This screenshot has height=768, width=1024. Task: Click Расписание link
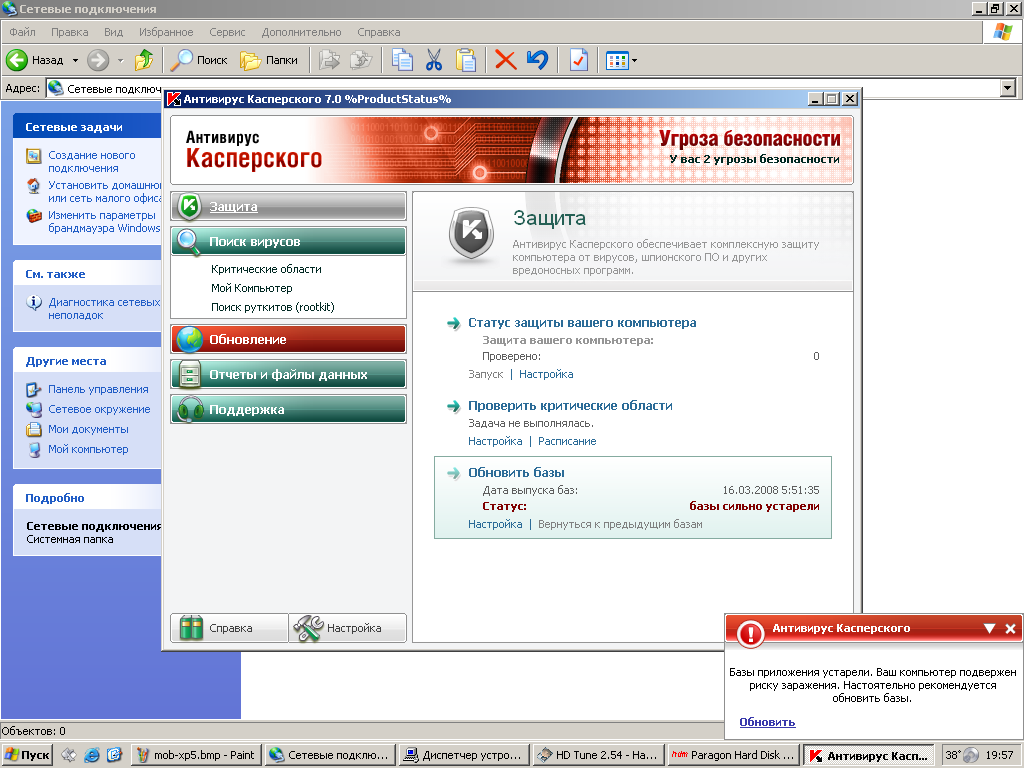(567, 441)
